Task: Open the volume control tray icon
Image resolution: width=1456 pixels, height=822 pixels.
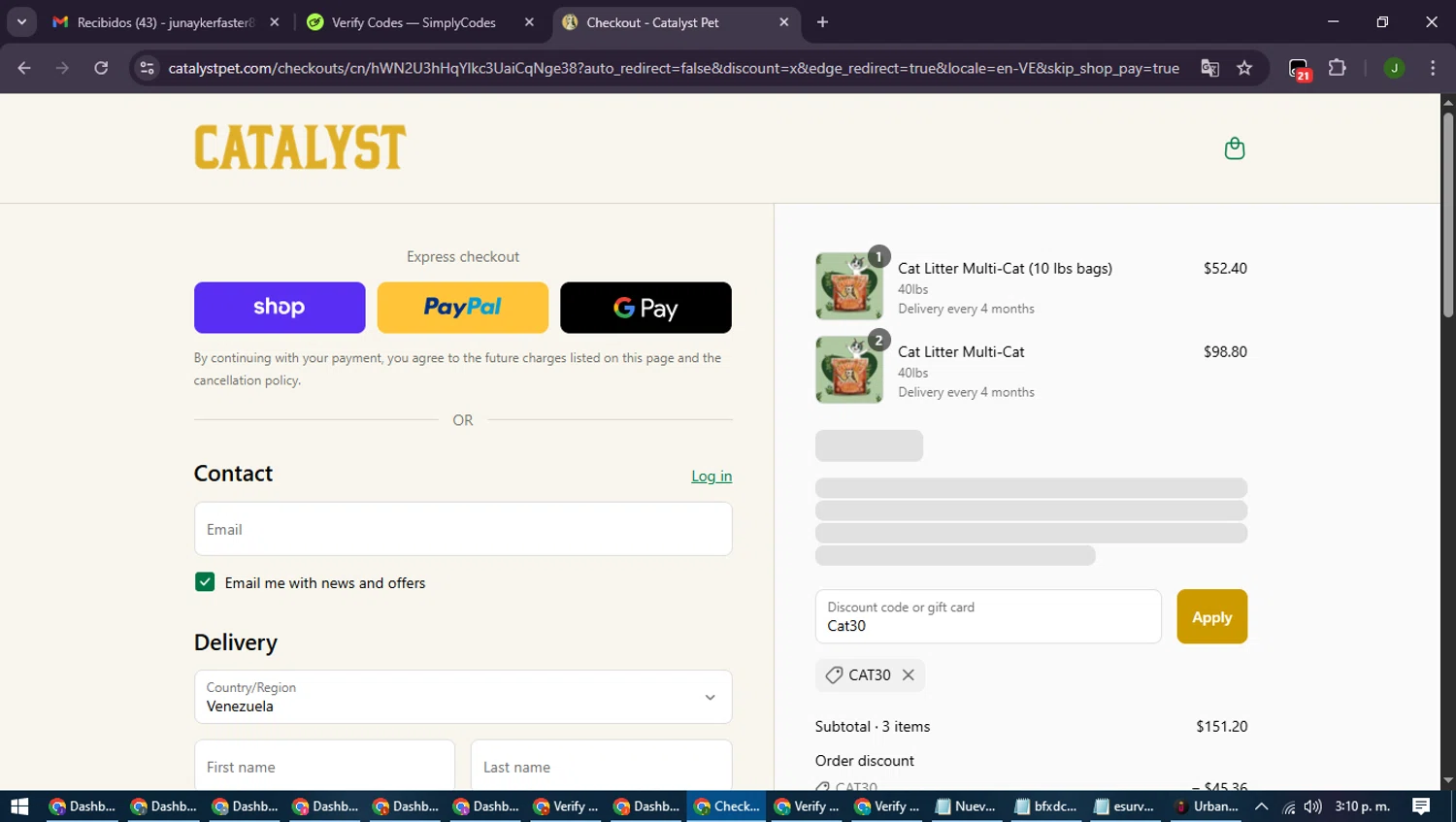Action: pos(1313,806)
